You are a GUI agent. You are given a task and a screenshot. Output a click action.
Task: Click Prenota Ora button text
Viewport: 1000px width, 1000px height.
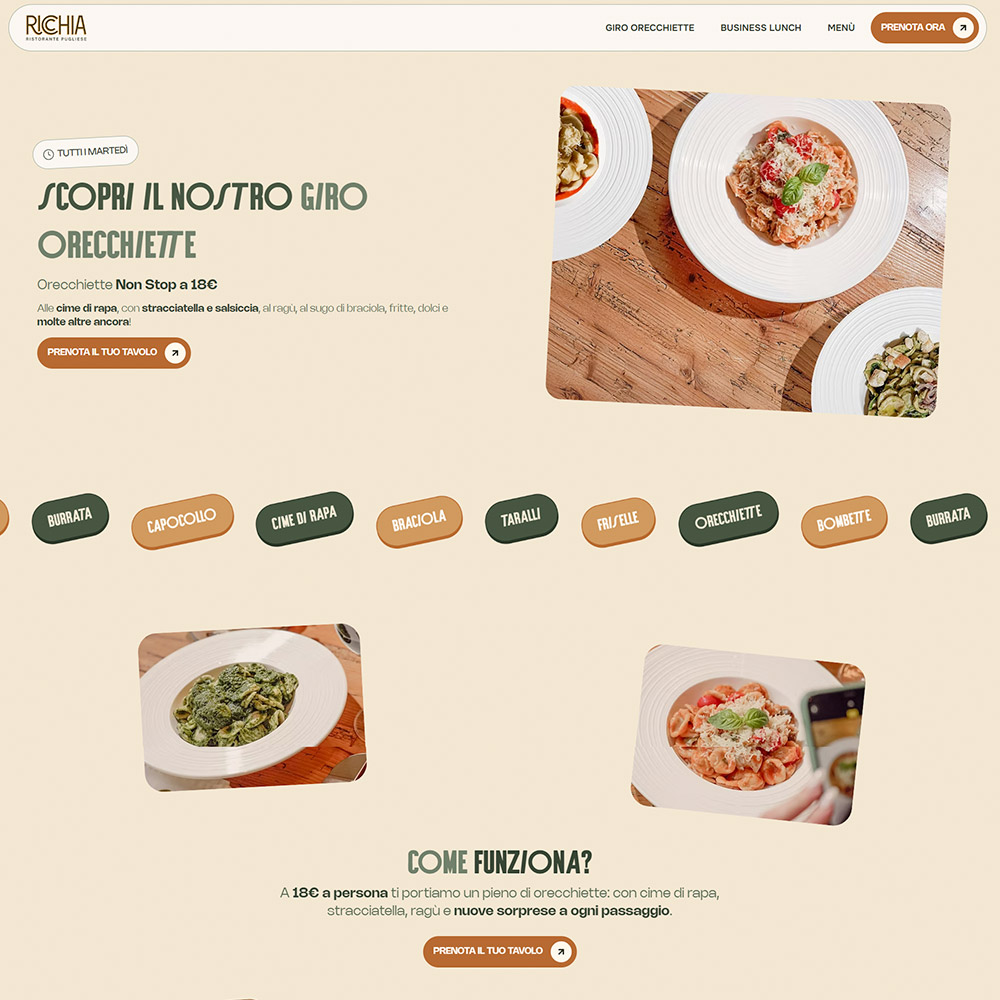point(913,27)
